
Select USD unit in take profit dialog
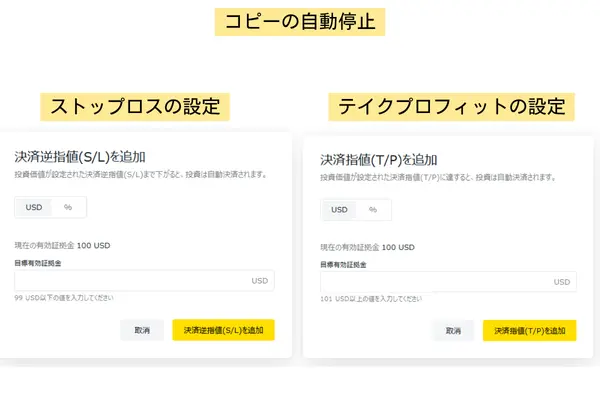coord(339,210)
